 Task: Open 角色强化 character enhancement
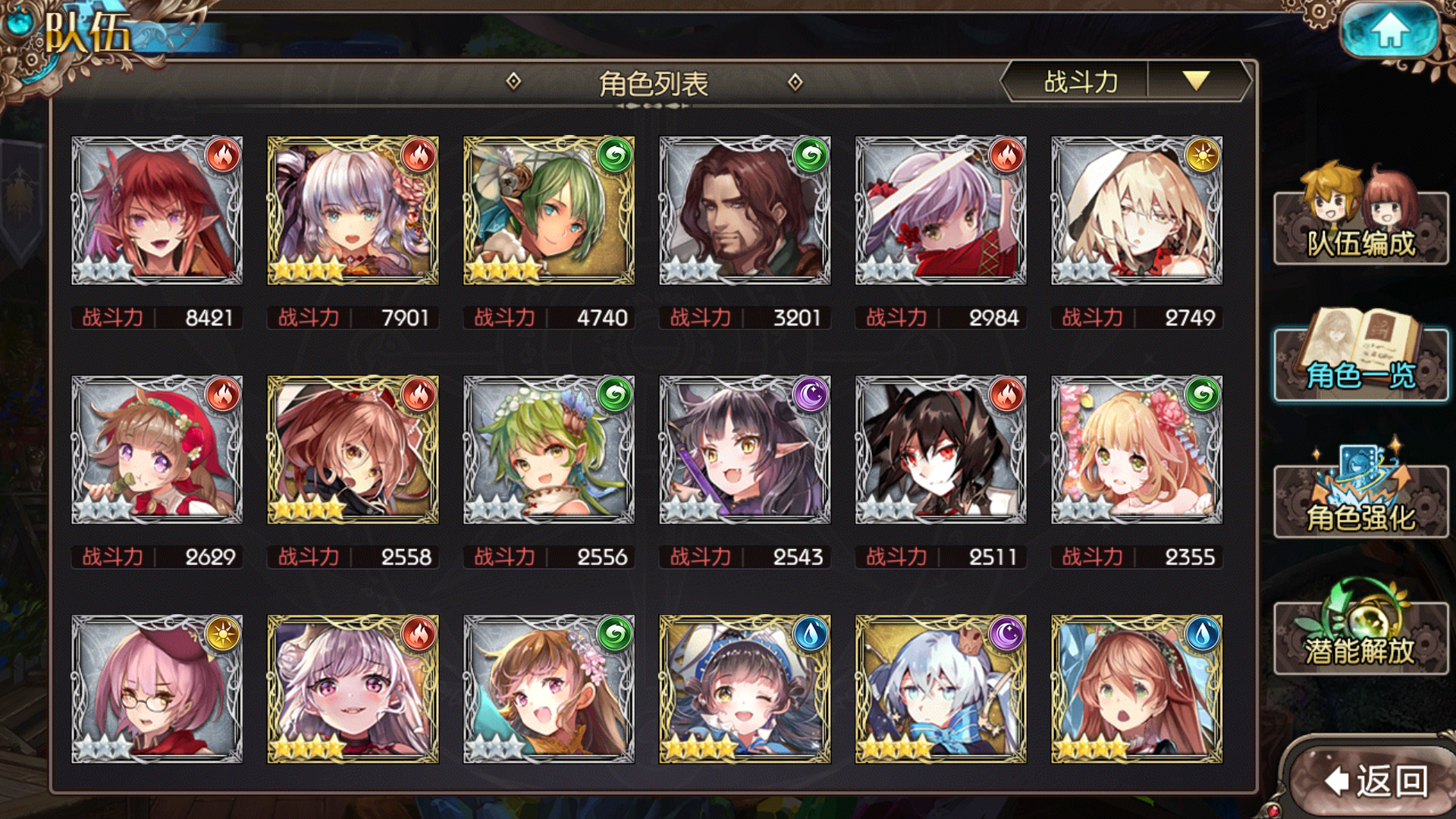pos(1361,489)
